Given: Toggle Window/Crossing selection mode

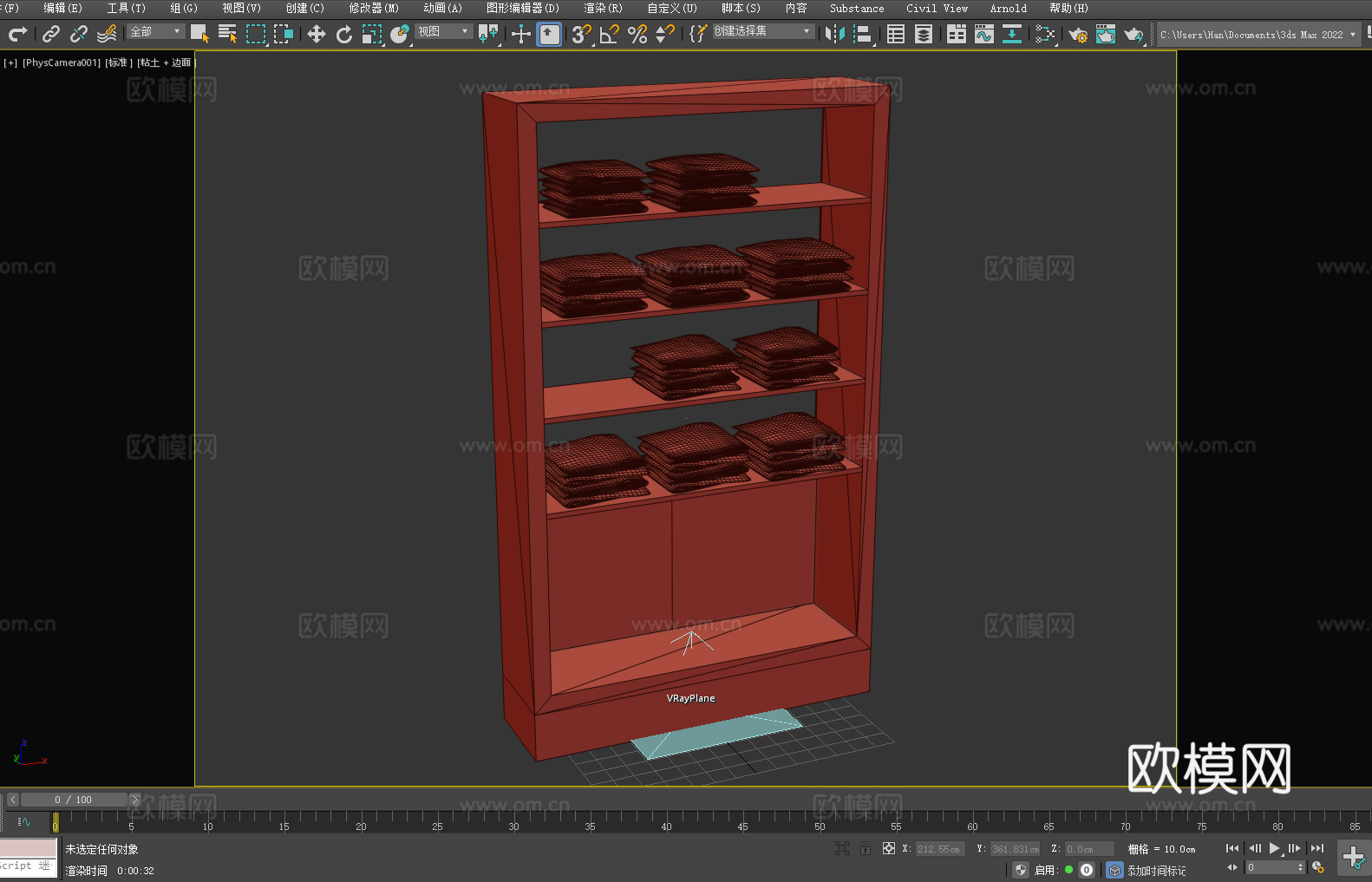Looking at the screenshot, I should (x=284, y=34).
